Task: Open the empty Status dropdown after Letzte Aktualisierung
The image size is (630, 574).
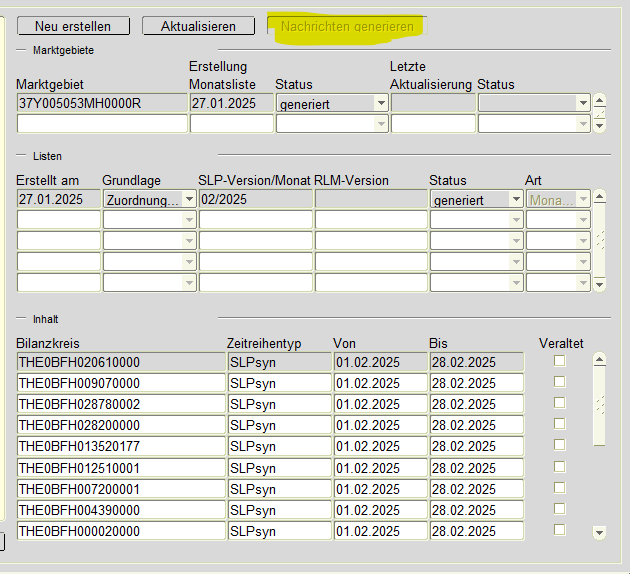Action: point(582,103)
